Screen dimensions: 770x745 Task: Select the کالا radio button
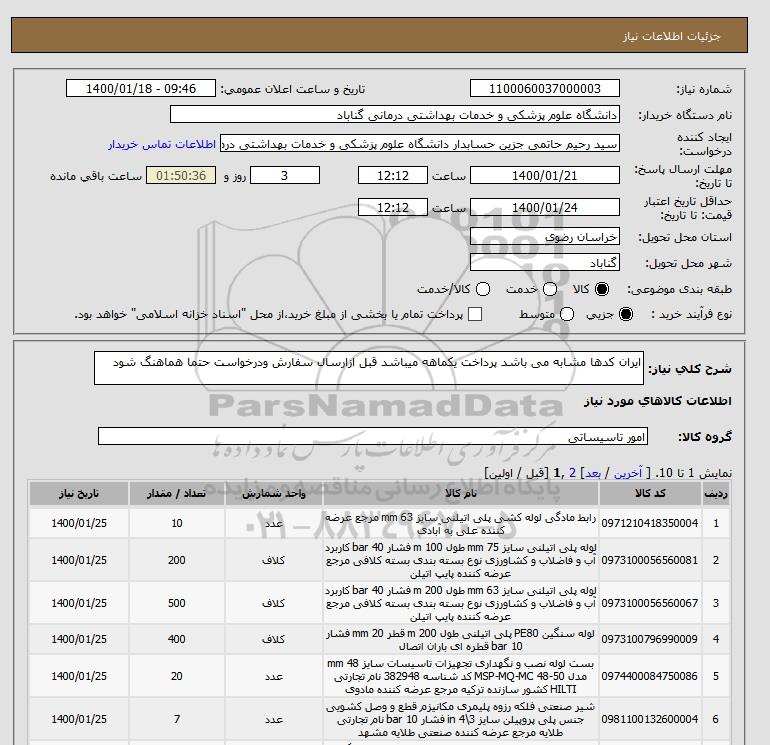(x=602, y=289)
